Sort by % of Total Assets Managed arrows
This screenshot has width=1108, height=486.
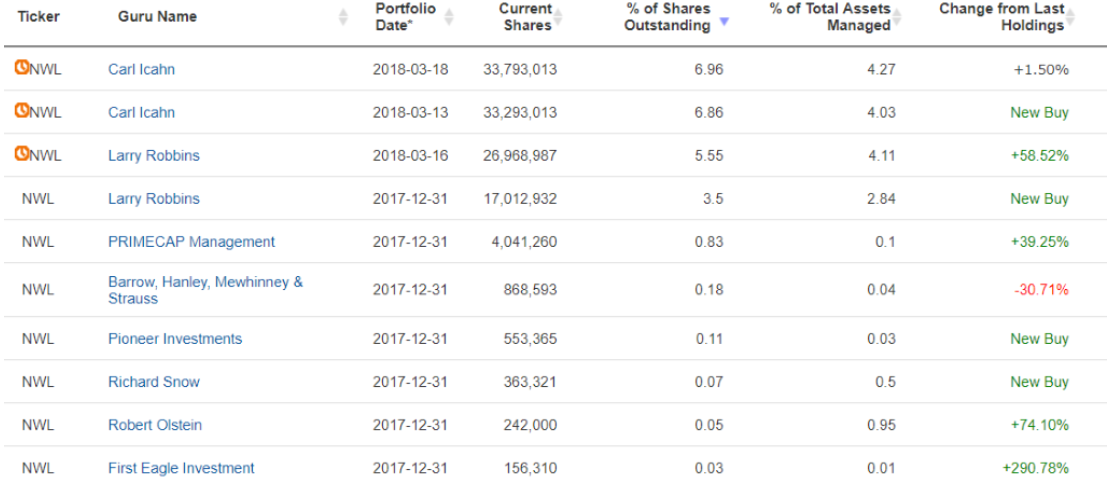[x=896, y=16]
